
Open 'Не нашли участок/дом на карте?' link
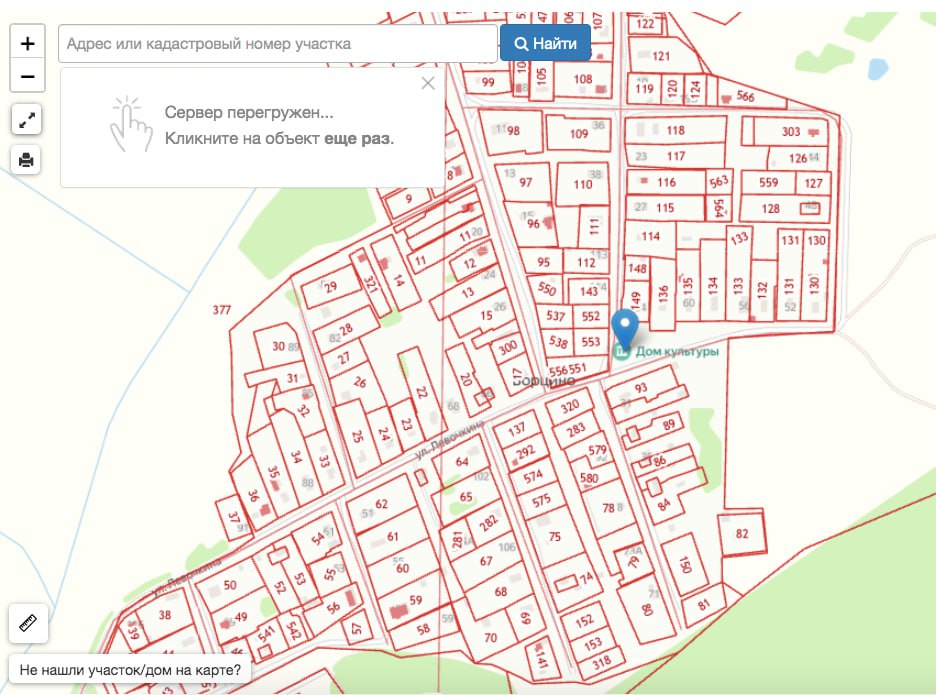(130, 670)
